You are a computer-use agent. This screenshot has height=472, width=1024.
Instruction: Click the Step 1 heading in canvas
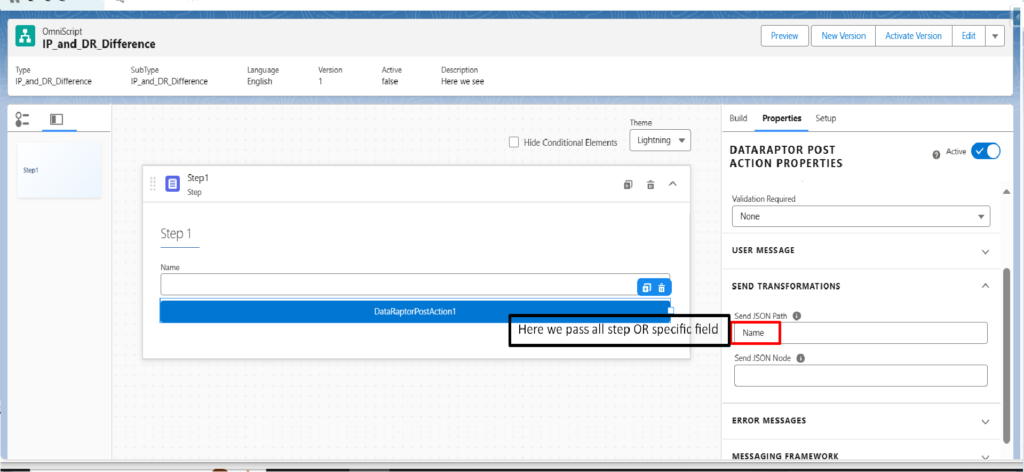[x=176, y=234]
